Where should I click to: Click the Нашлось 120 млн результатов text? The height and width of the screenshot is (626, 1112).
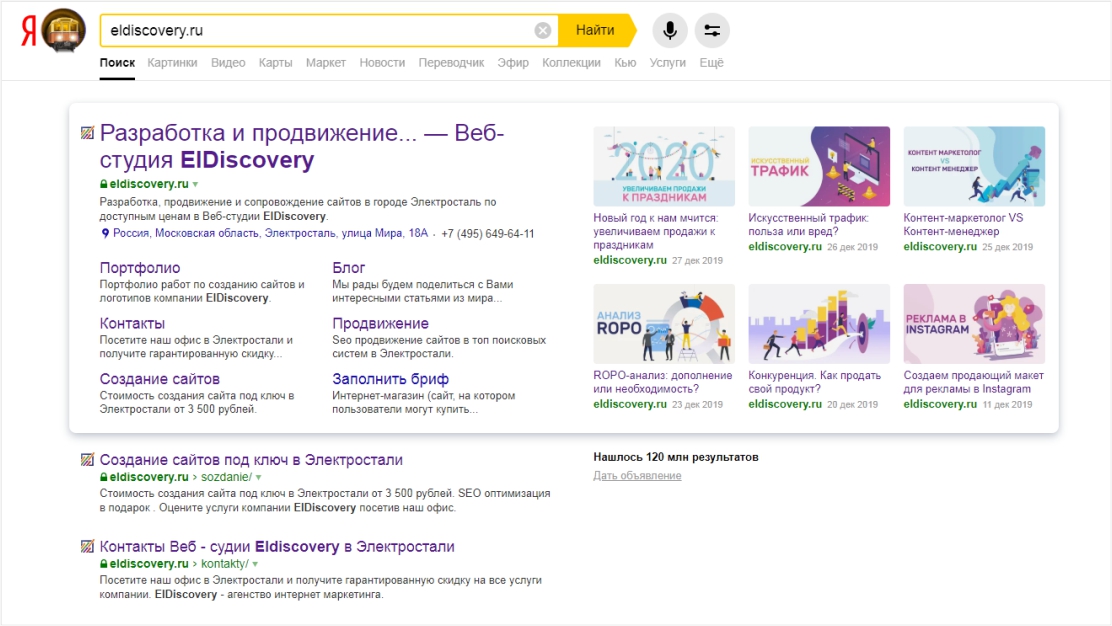(676, 457)
